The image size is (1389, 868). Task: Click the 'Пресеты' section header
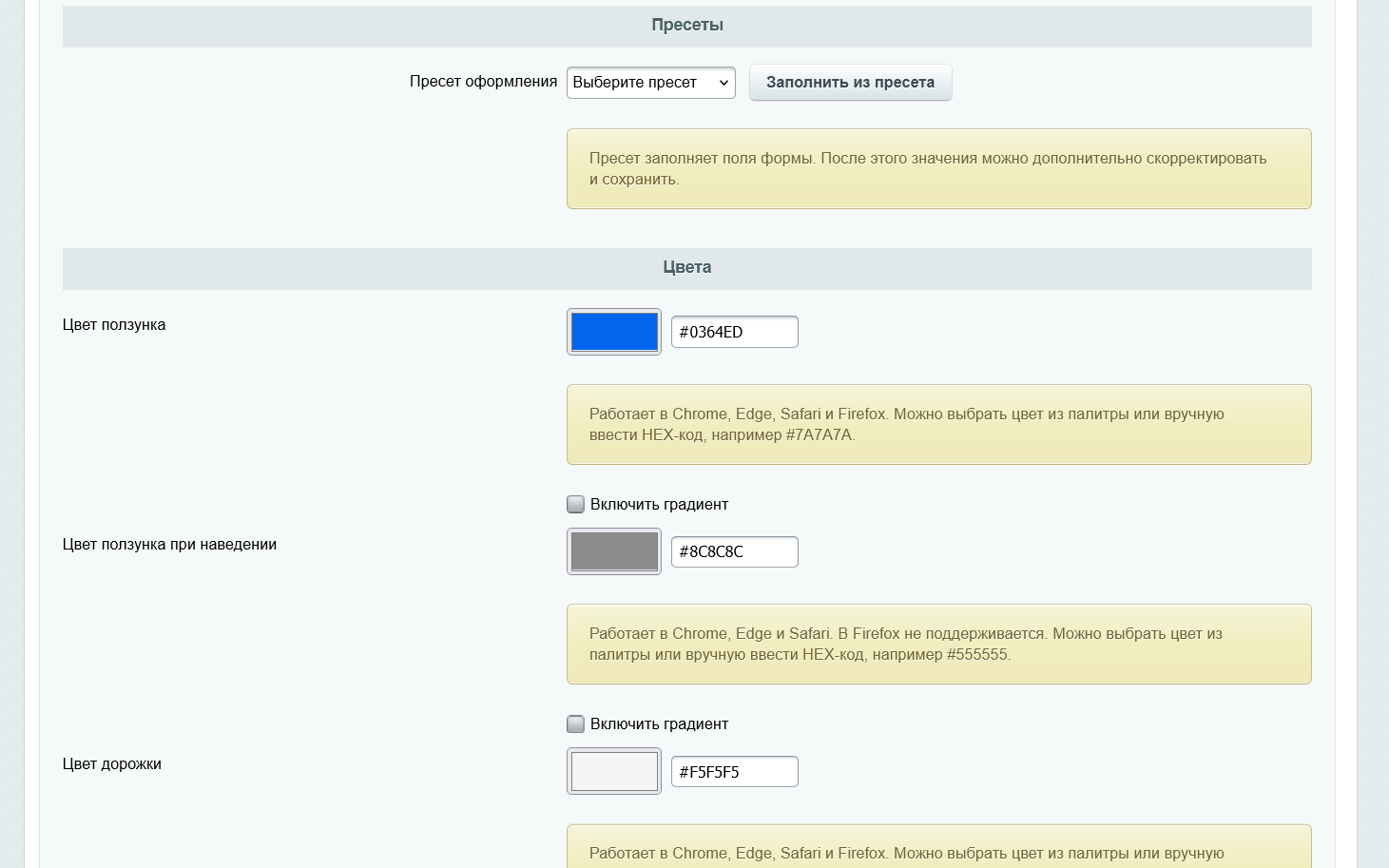pyautogui.click(x=686, y=26)
